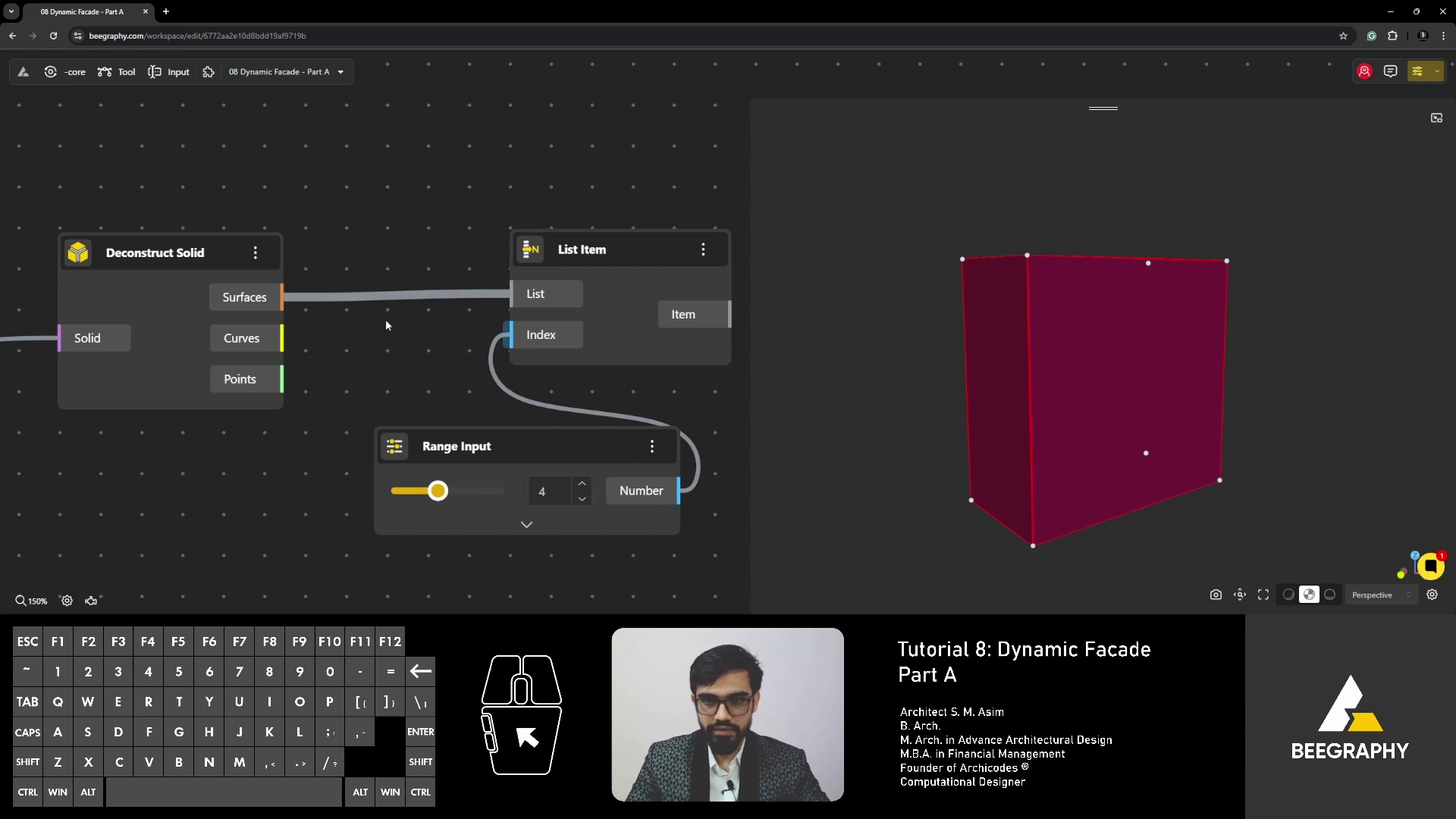Open Deconstruct Solid node options menu
Image resolution: width=1456 pixels, height=819 pixels.
click(x=256, y=253)
